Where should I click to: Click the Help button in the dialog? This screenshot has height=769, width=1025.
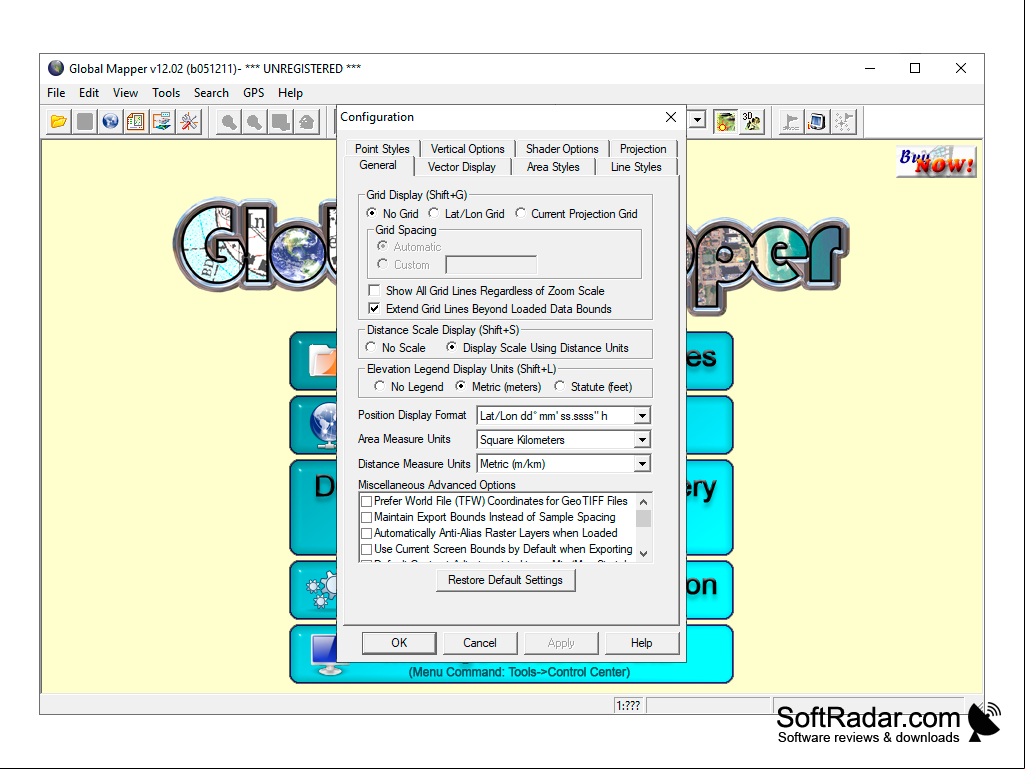(641, 643)
